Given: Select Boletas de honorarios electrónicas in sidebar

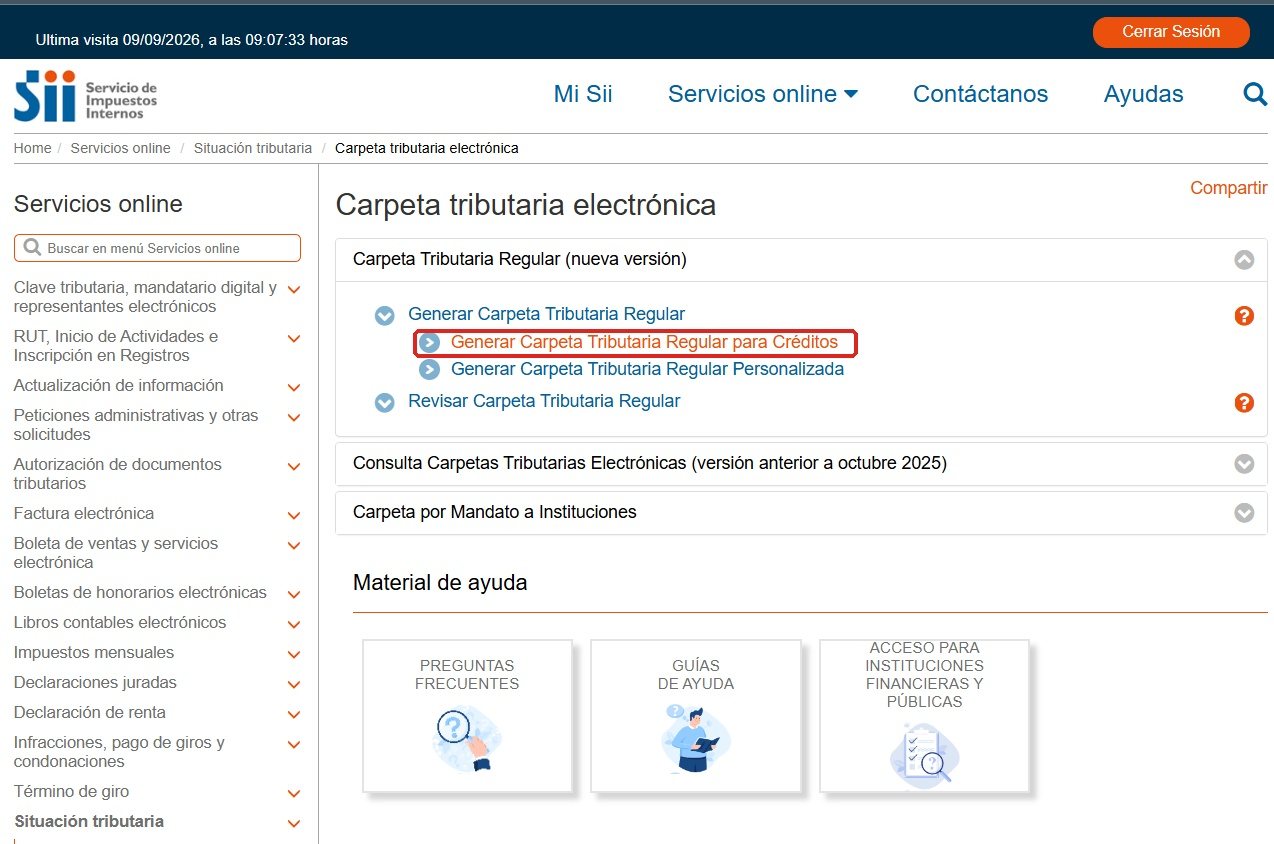Looking at the screenshot, I should tap(140, 593).
